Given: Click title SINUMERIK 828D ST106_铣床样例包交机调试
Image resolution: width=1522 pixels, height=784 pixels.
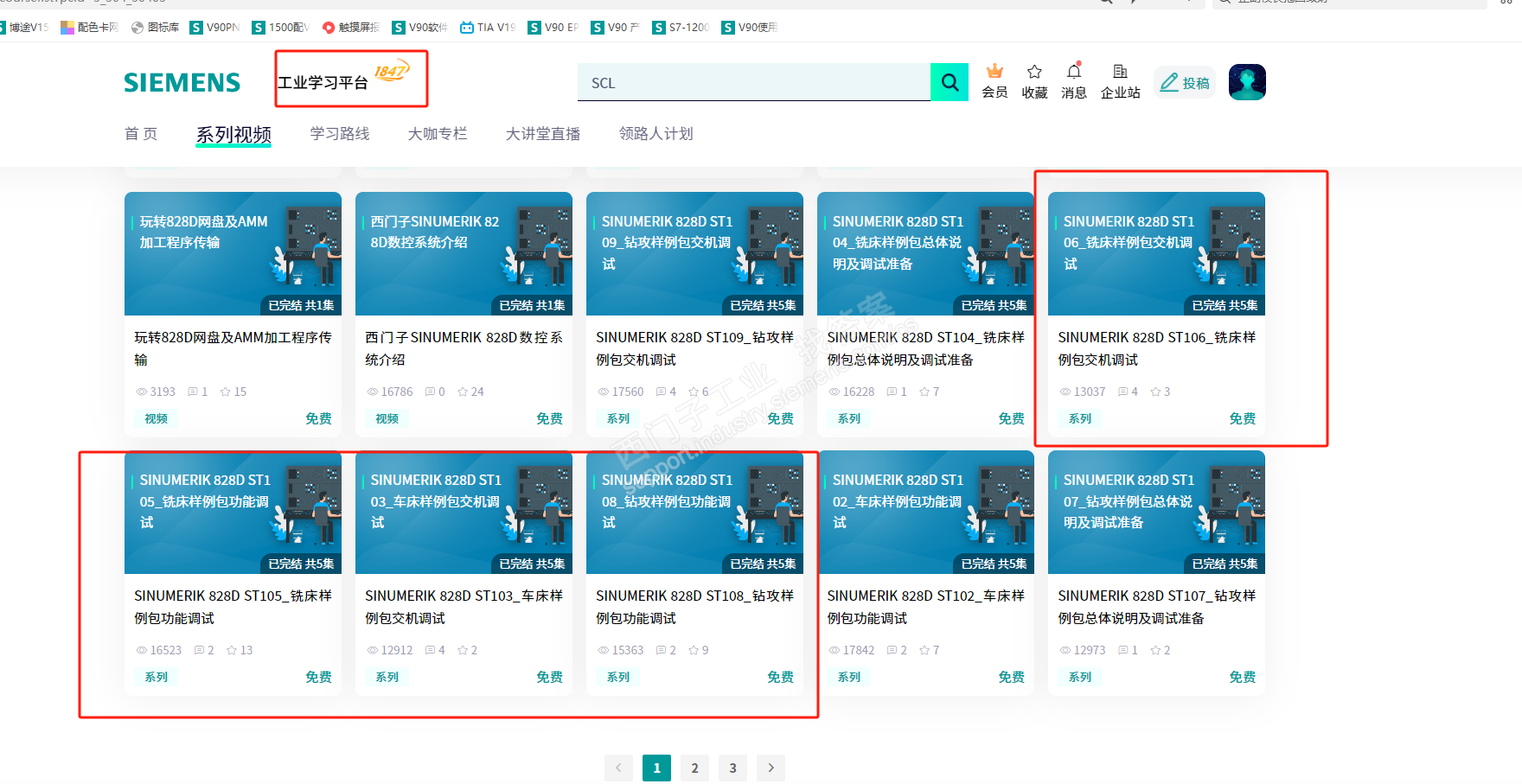Looking at the screenshot, I should pos(1156,348).
